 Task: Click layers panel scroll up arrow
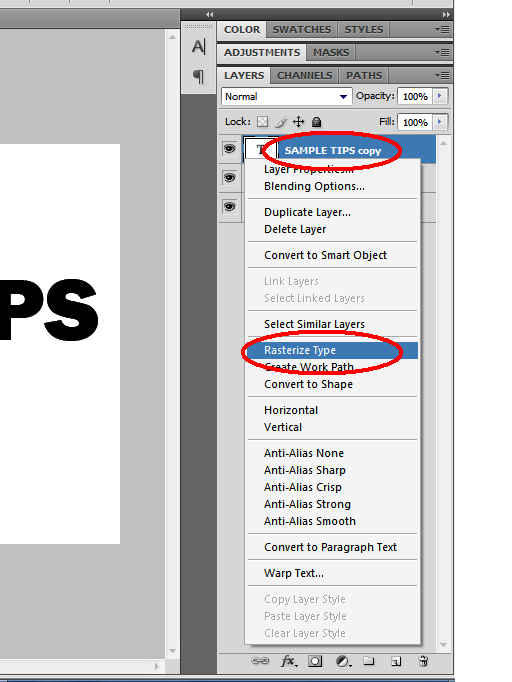[443, 143]
